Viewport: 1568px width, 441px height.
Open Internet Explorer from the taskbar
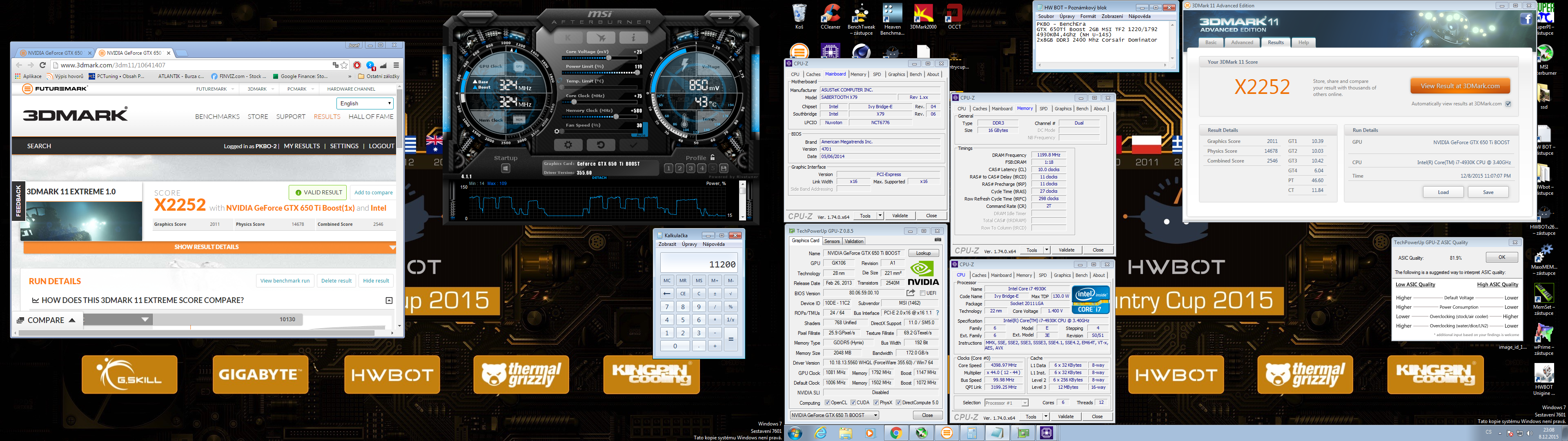coord(820,433)
